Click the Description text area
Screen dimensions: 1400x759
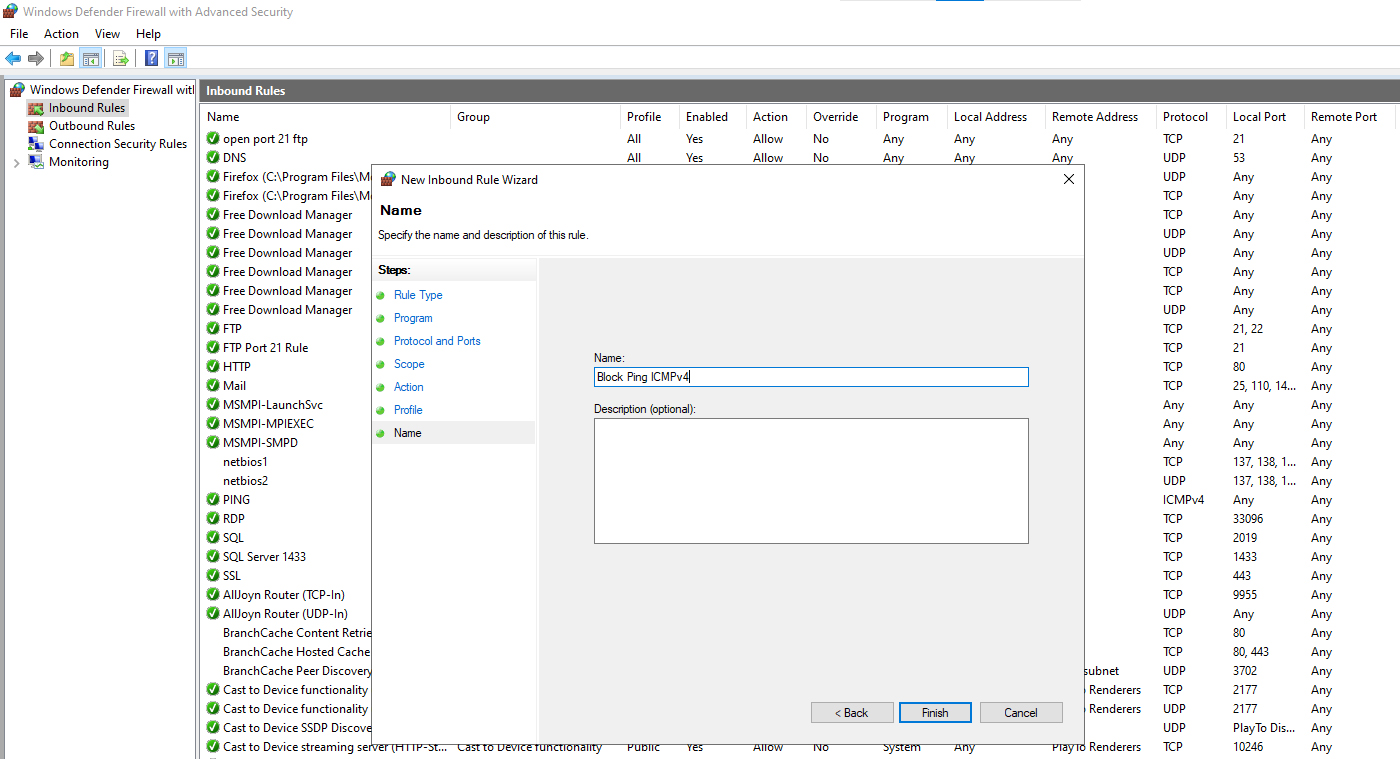pos(810,480)
